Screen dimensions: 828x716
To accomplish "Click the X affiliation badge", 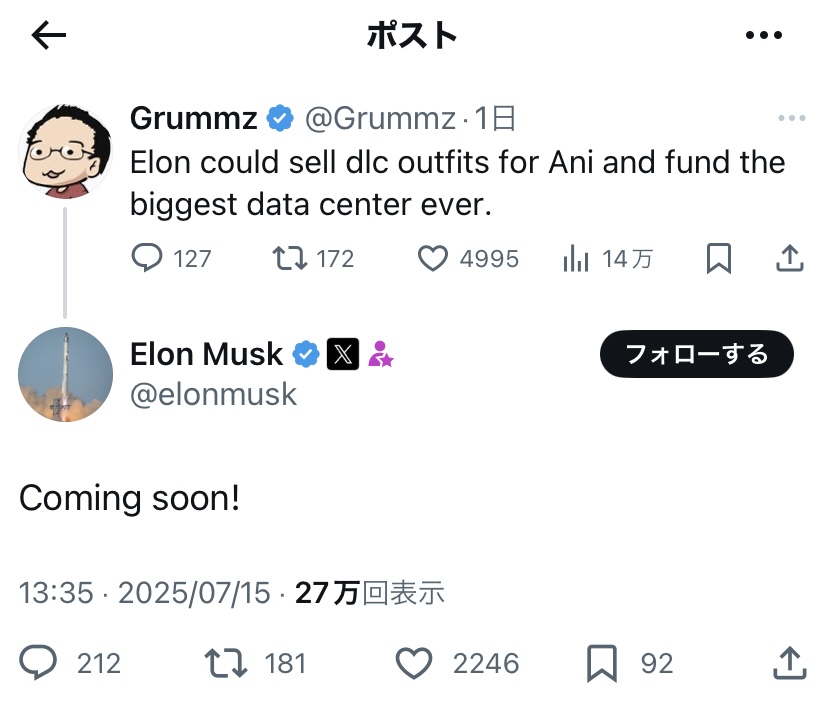I will 343,354.
